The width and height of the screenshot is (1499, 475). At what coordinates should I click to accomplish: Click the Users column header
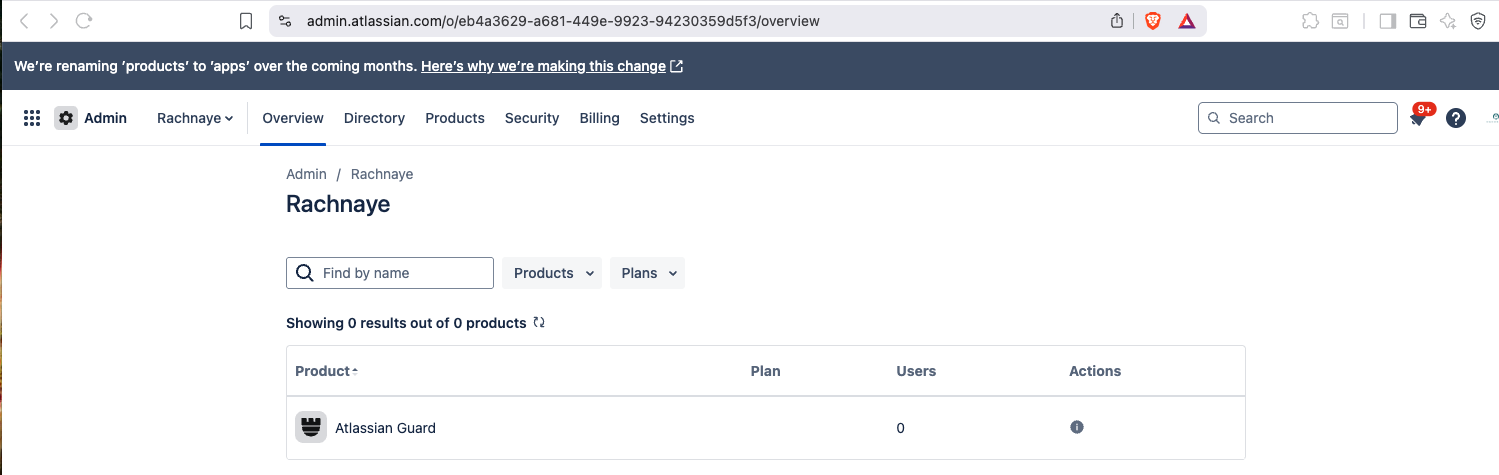pyautogui.click(x=916, y=371)
